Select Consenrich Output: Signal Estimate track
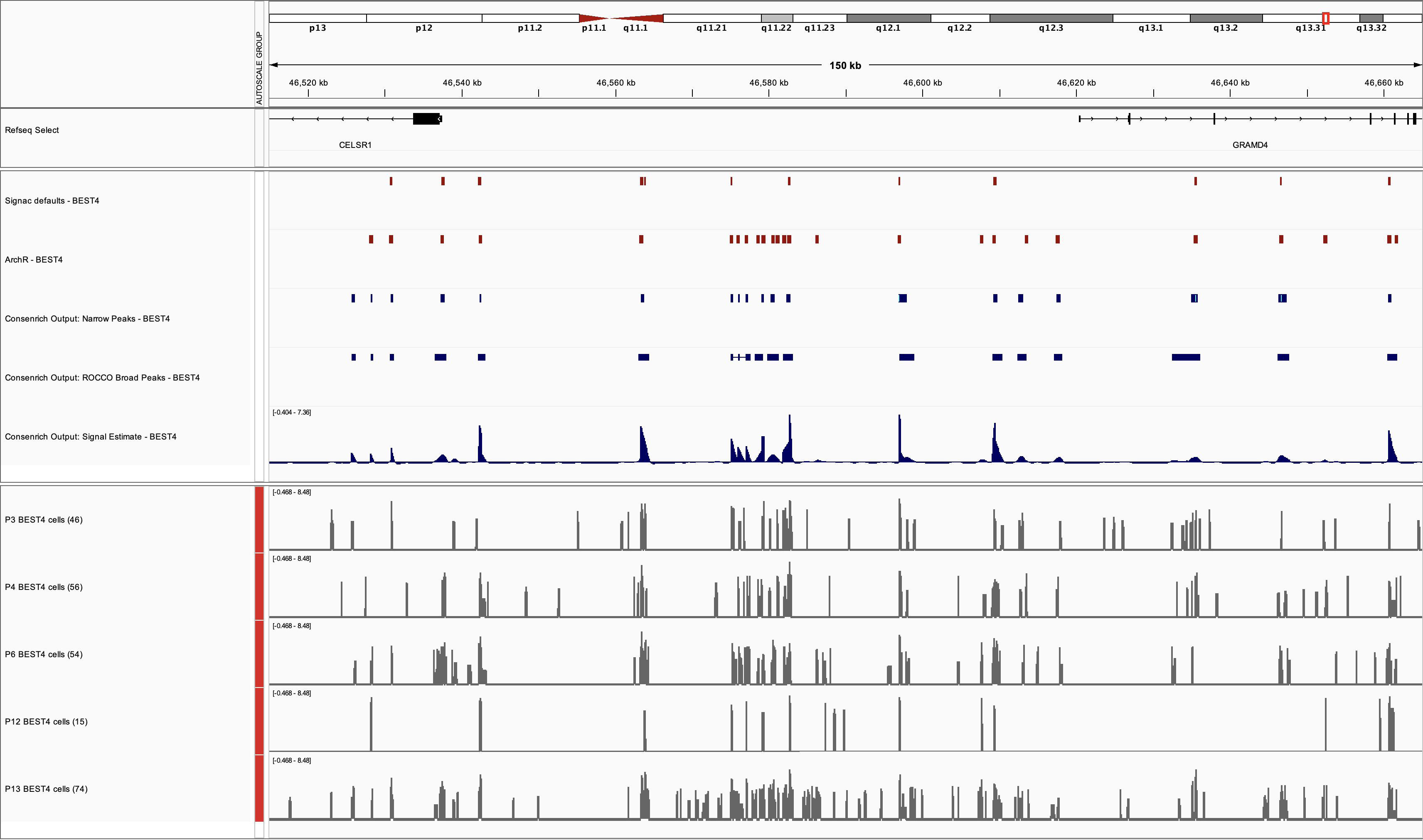Screen dimensions: 1423x840 pos(91,437)
